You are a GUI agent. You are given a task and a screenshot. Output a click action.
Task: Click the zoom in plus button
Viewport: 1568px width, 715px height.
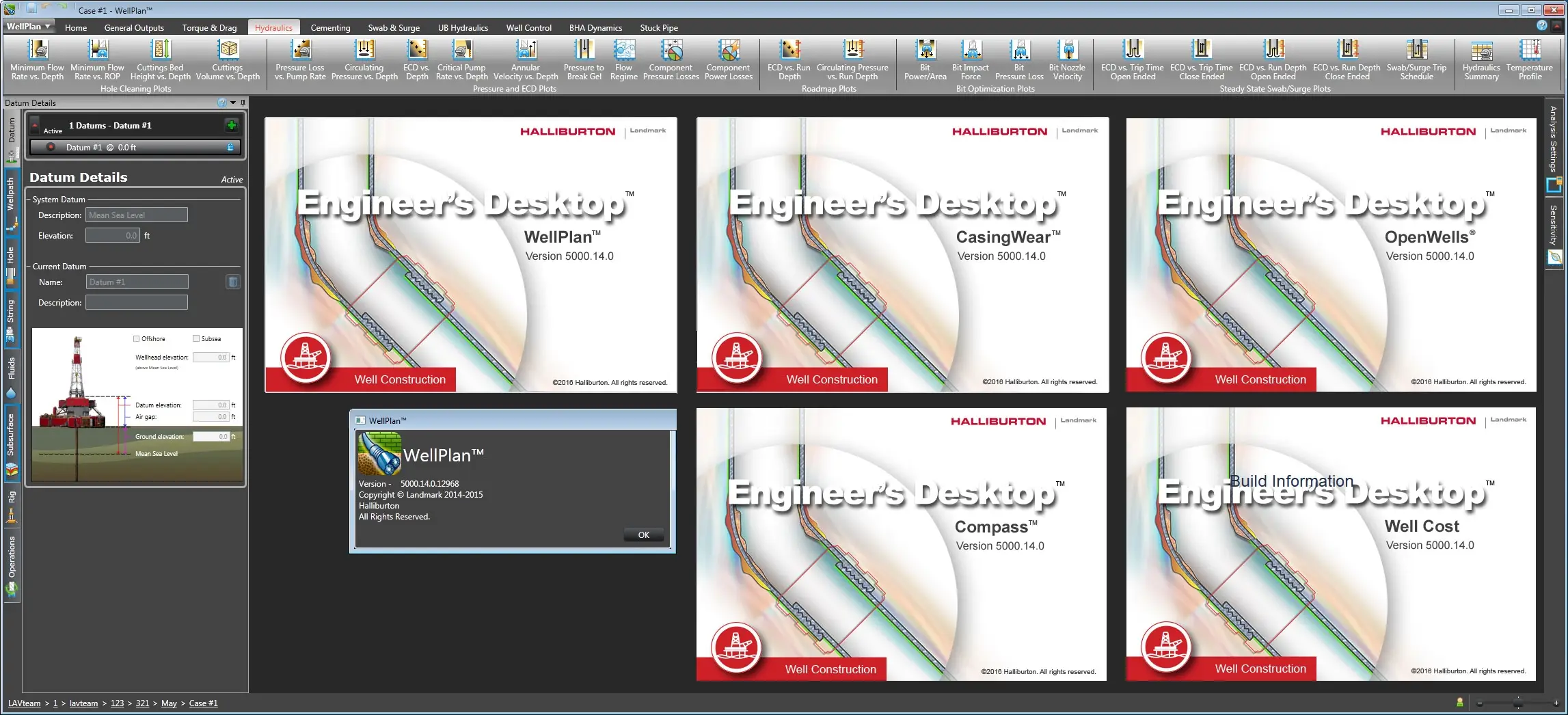[x=1556, y=703]
